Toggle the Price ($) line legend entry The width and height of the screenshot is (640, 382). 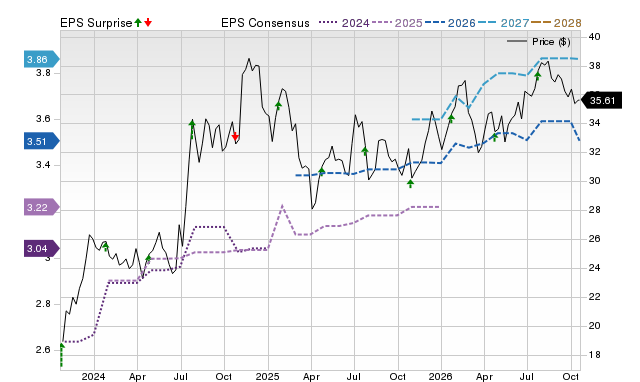click(x=539, y=42)
